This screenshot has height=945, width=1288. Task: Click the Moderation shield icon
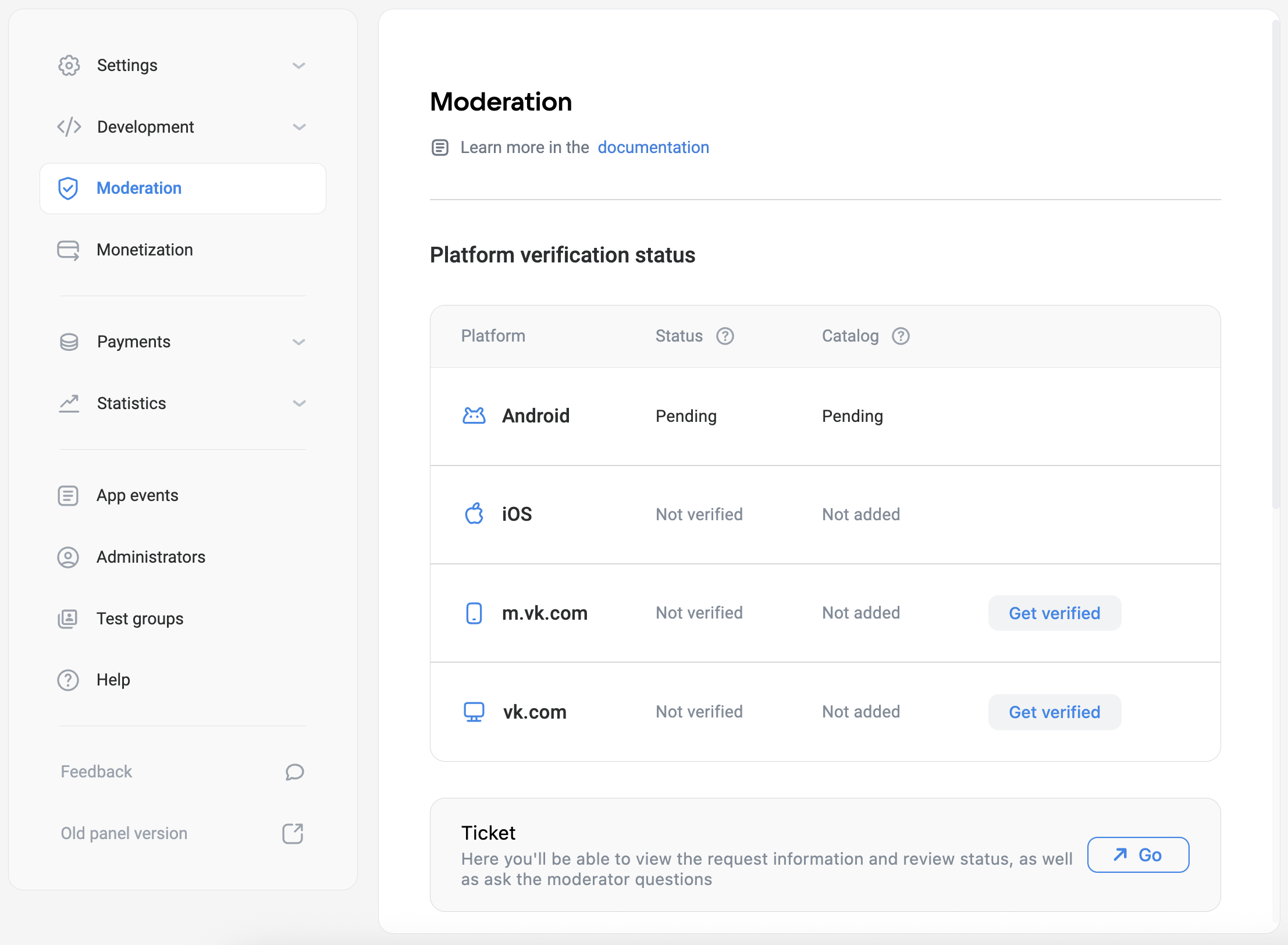(68, 188)
